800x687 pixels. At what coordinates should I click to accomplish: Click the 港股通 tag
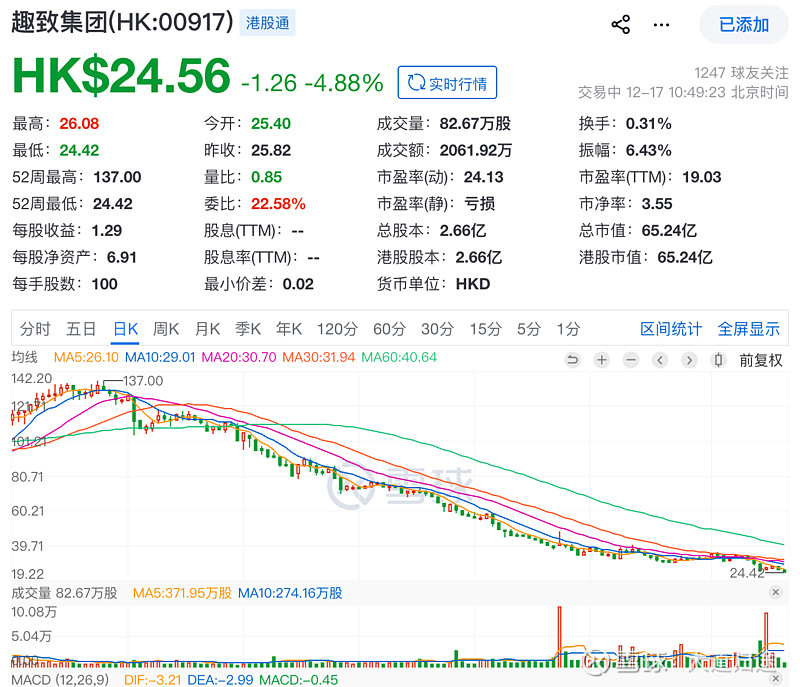coord(267,23)
